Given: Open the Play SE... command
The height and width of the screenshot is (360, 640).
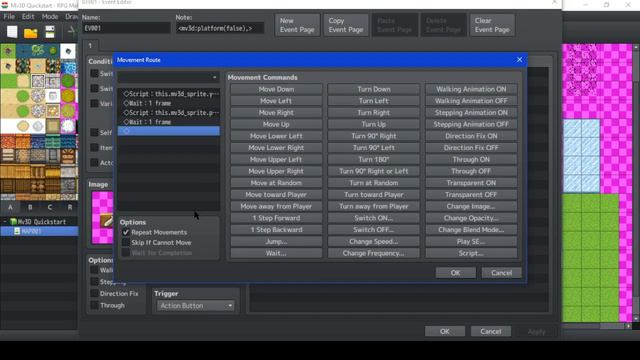Looking at the screenshot, I should 471,242.
